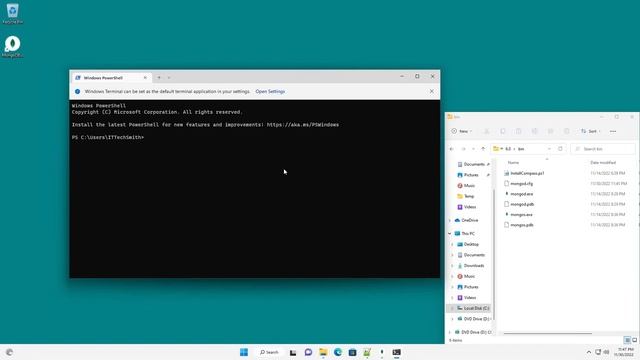
Task: Go forward using Explorer forward arrow
Action: [463, 149]
